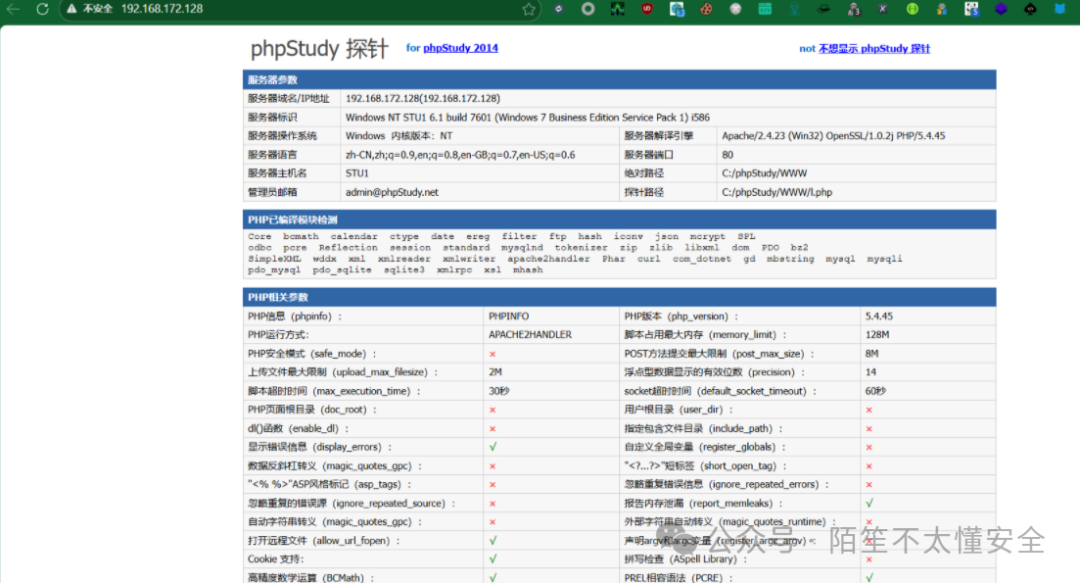Open the uBlock Origin extension
Image resolution: width=1080 pixels, height=583 pixels.
click(647, 10)
